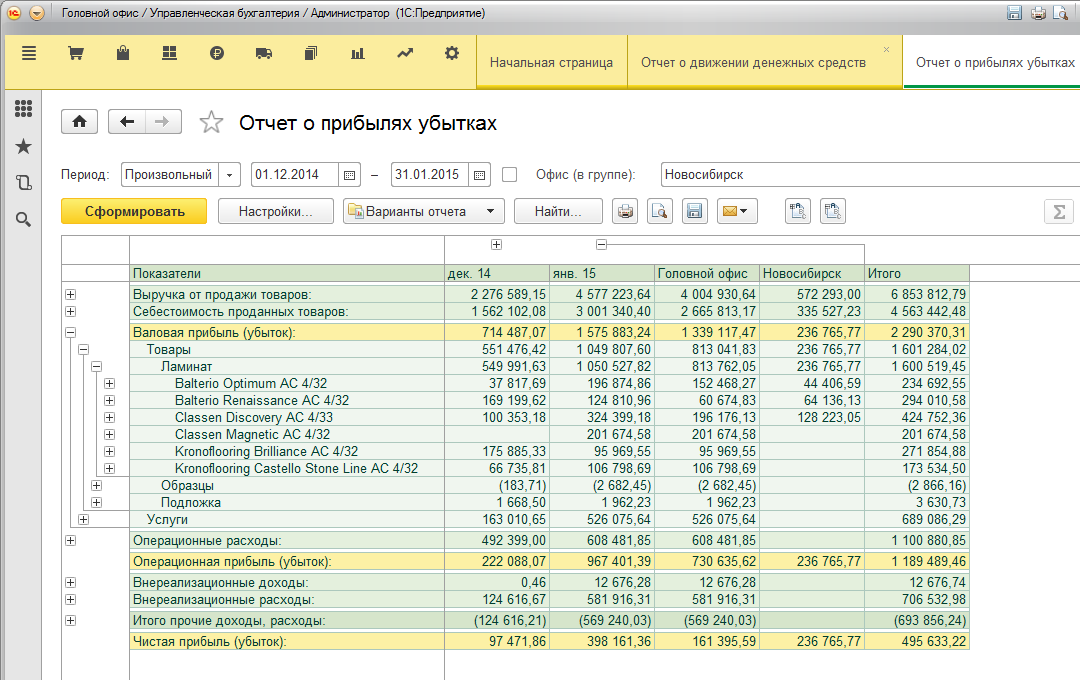
Task: Click the end date field 31.01.2015
Action: tap(430, 175)
